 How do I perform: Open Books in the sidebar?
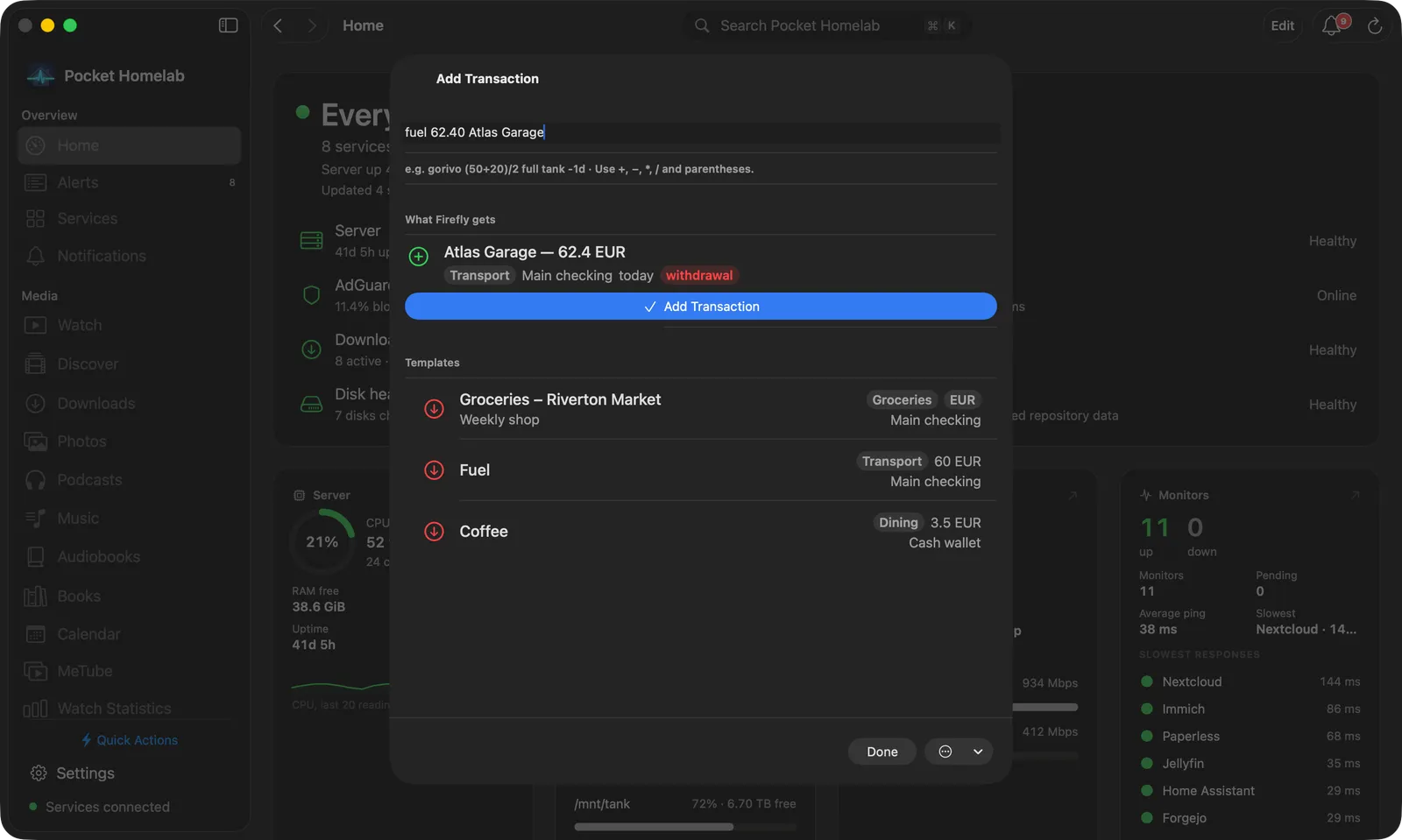(130, 596)
